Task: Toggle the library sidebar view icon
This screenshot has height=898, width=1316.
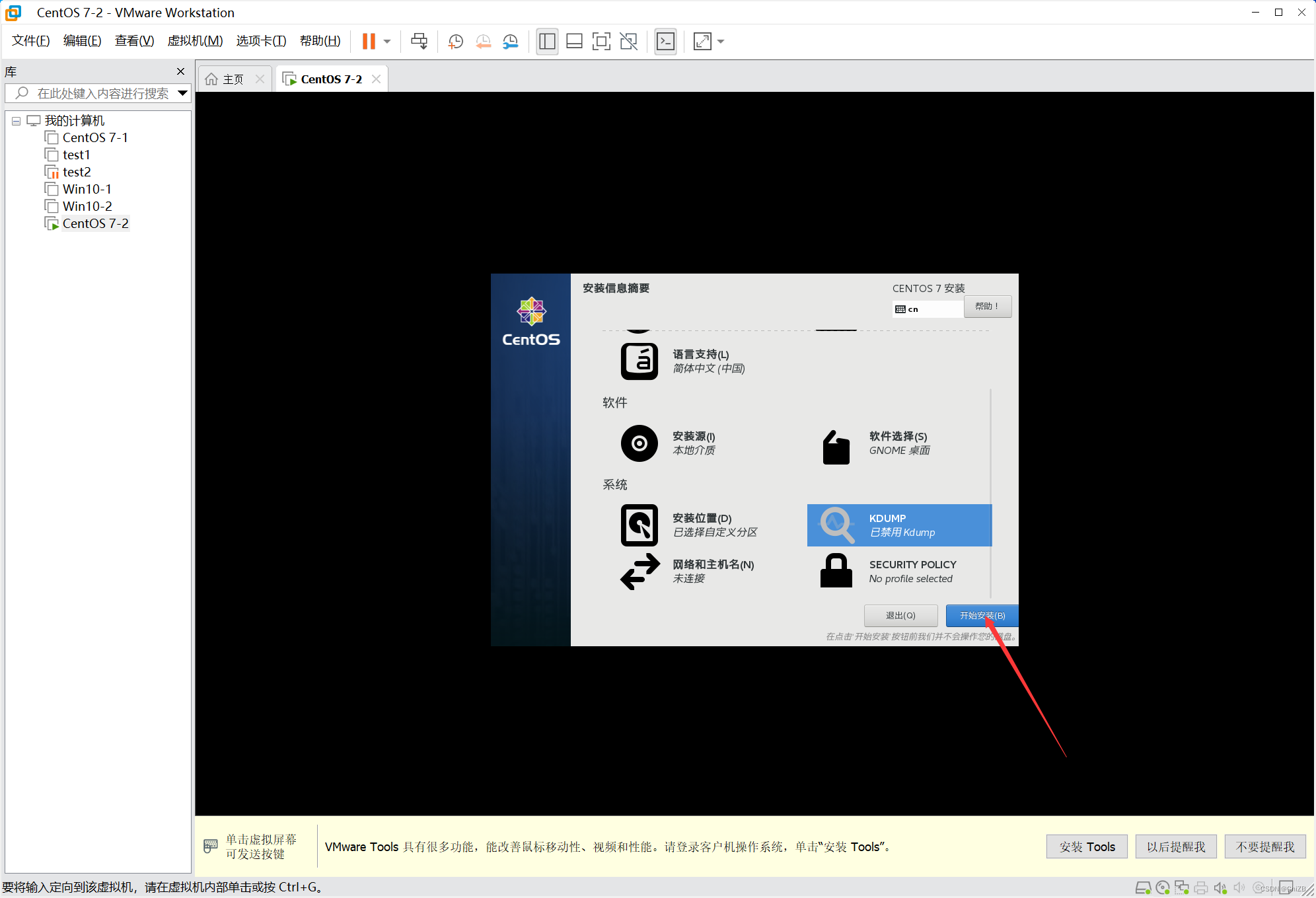Action: point(547,42)
